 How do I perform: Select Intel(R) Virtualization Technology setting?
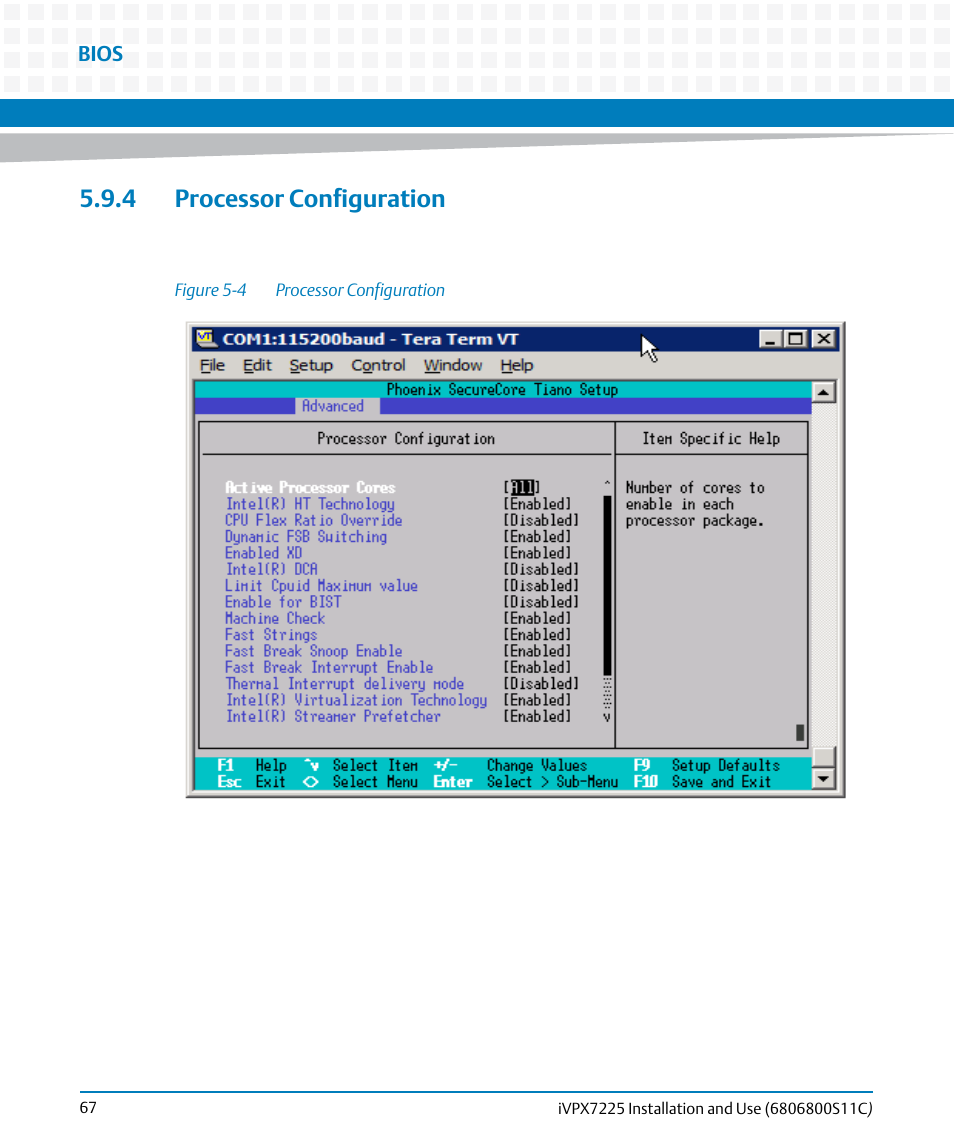coord(356,700)
